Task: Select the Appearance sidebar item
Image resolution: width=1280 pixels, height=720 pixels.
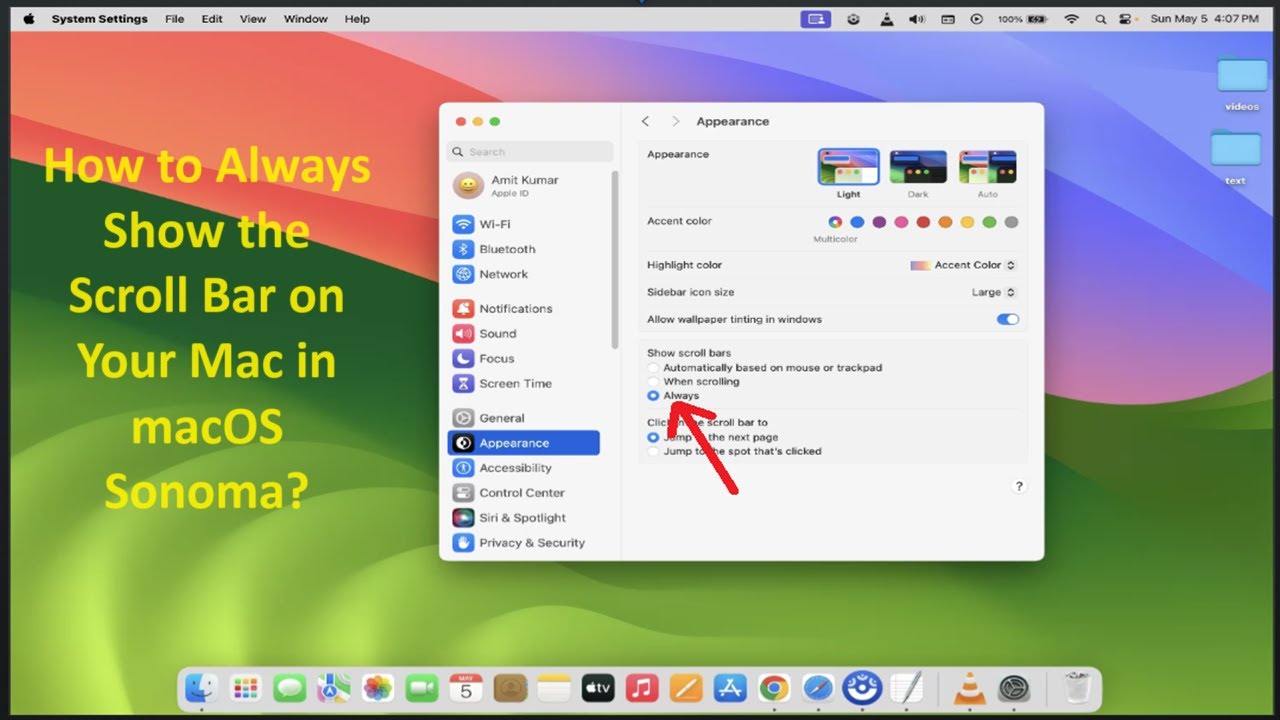Action: pyautogui.click(x=524, y=443)
